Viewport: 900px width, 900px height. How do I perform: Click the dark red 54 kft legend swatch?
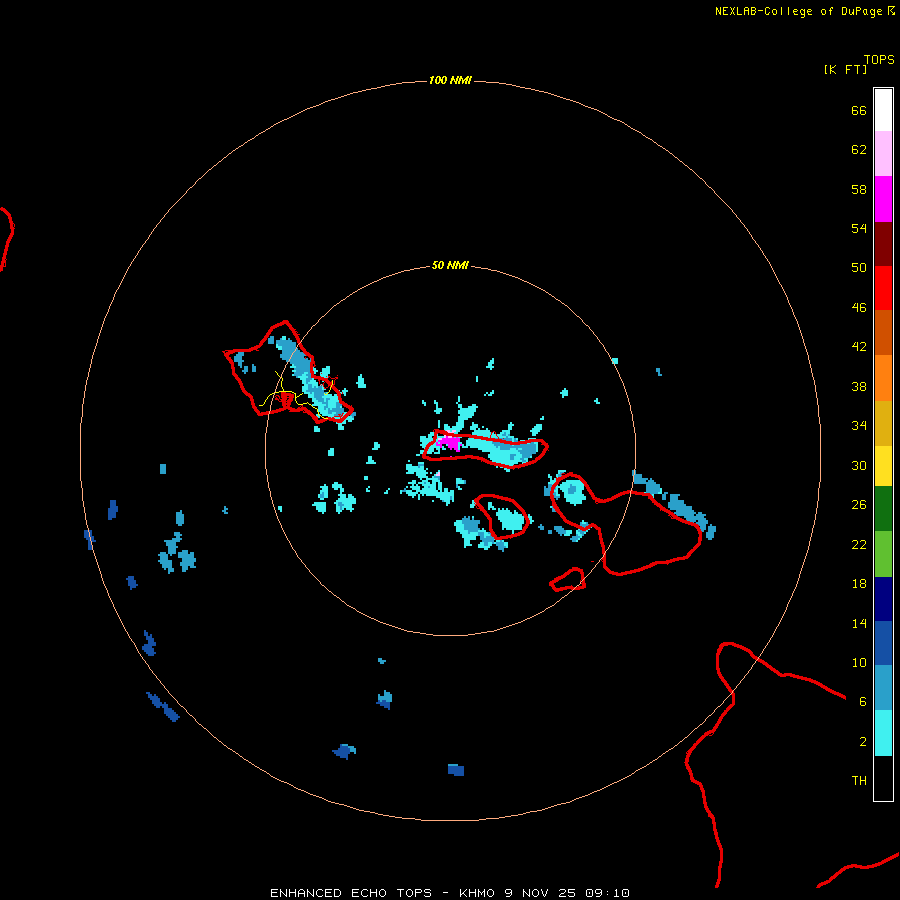tap(883, 243)
